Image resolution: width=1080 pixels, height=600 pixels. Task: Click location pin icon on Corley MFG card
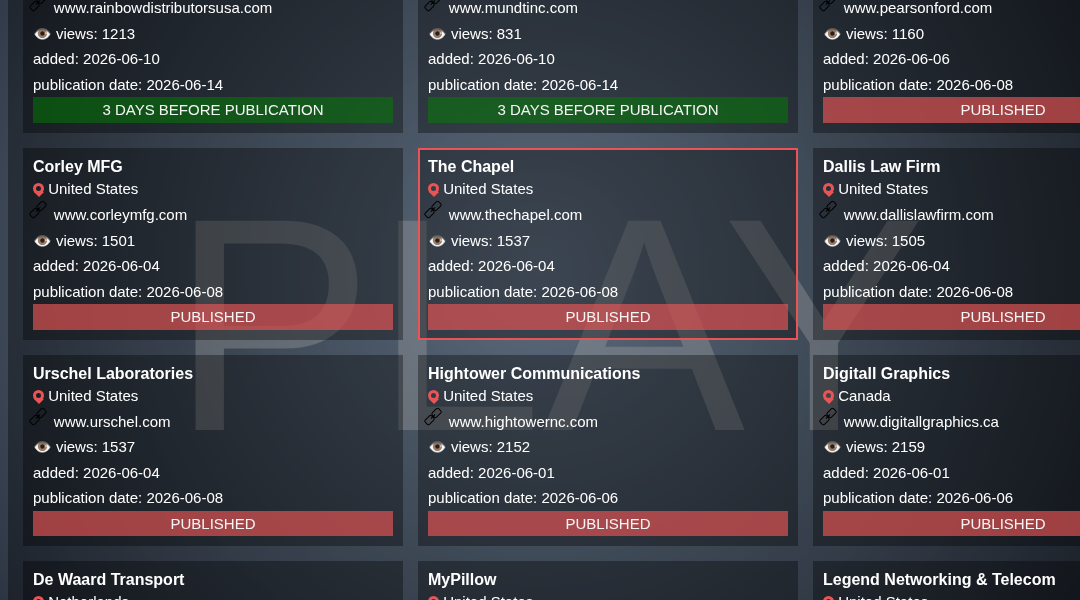[x=39, y=189]
